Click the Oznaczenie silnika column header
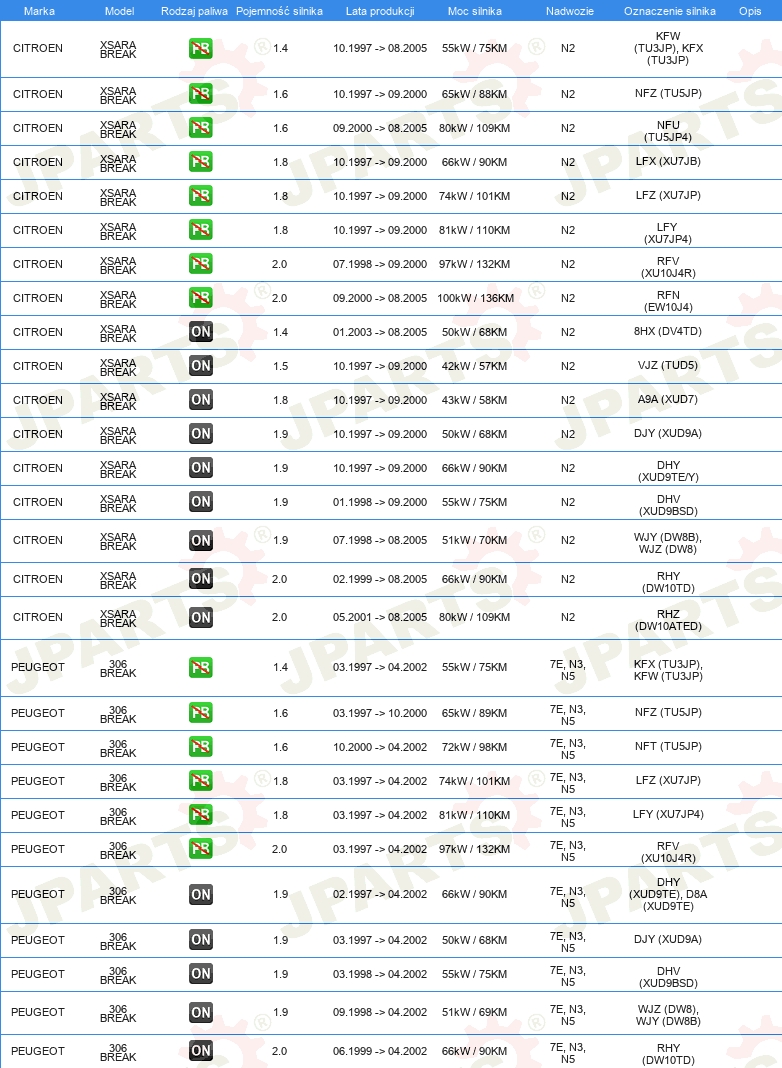 click(670, 11)
